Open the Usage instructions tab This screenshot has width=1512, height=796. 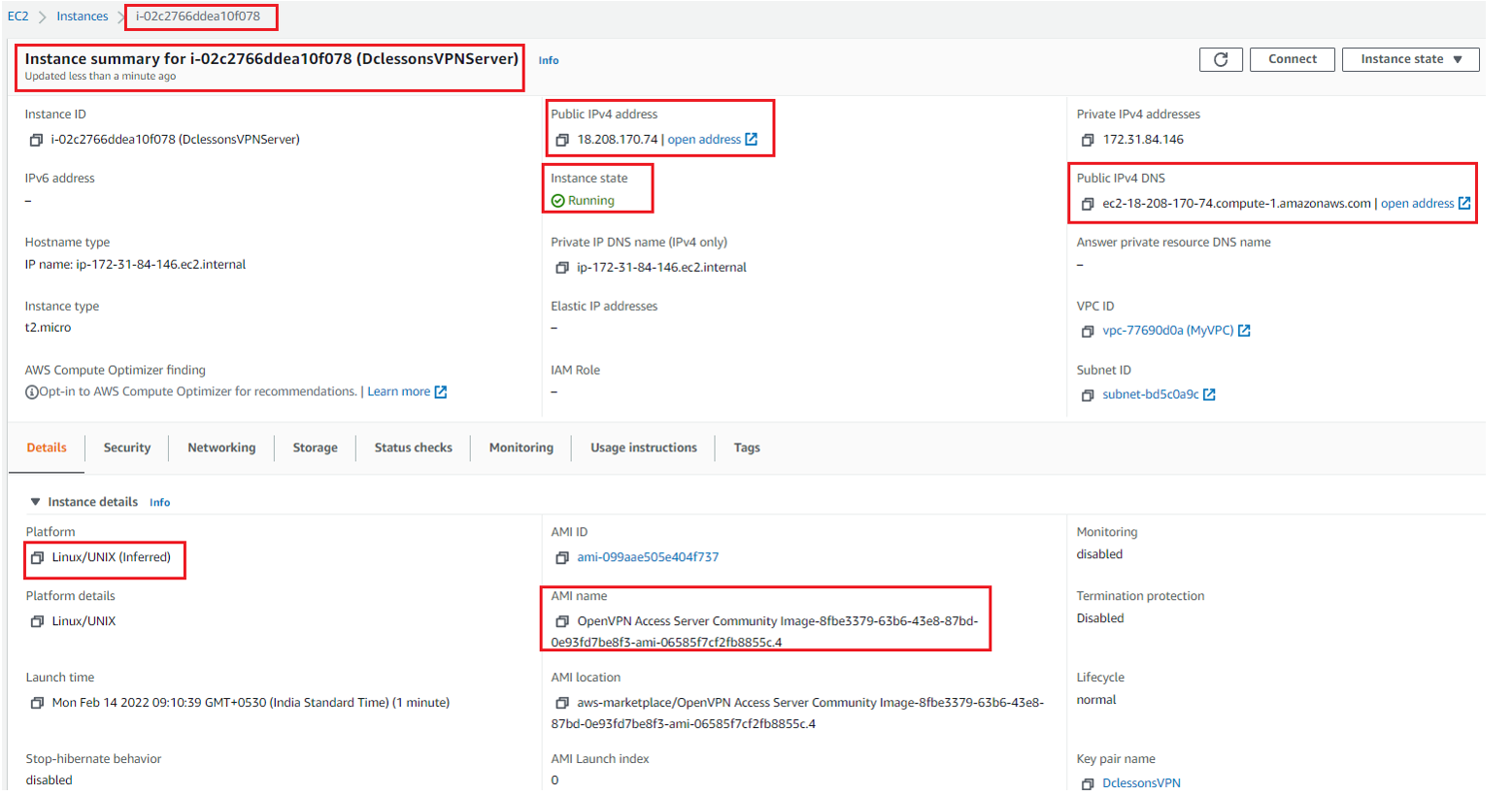click(644, 448)
